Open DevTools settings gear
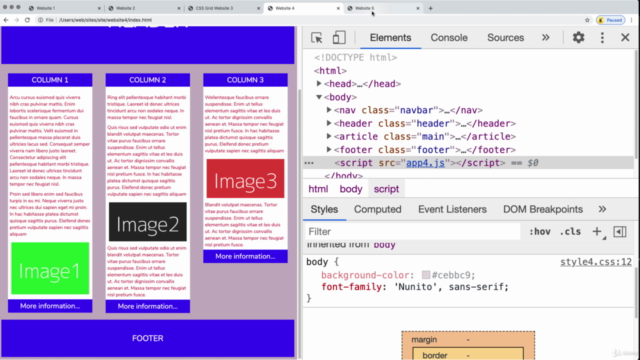The width and height of the screenshot is (640, 360). [578, 38]
